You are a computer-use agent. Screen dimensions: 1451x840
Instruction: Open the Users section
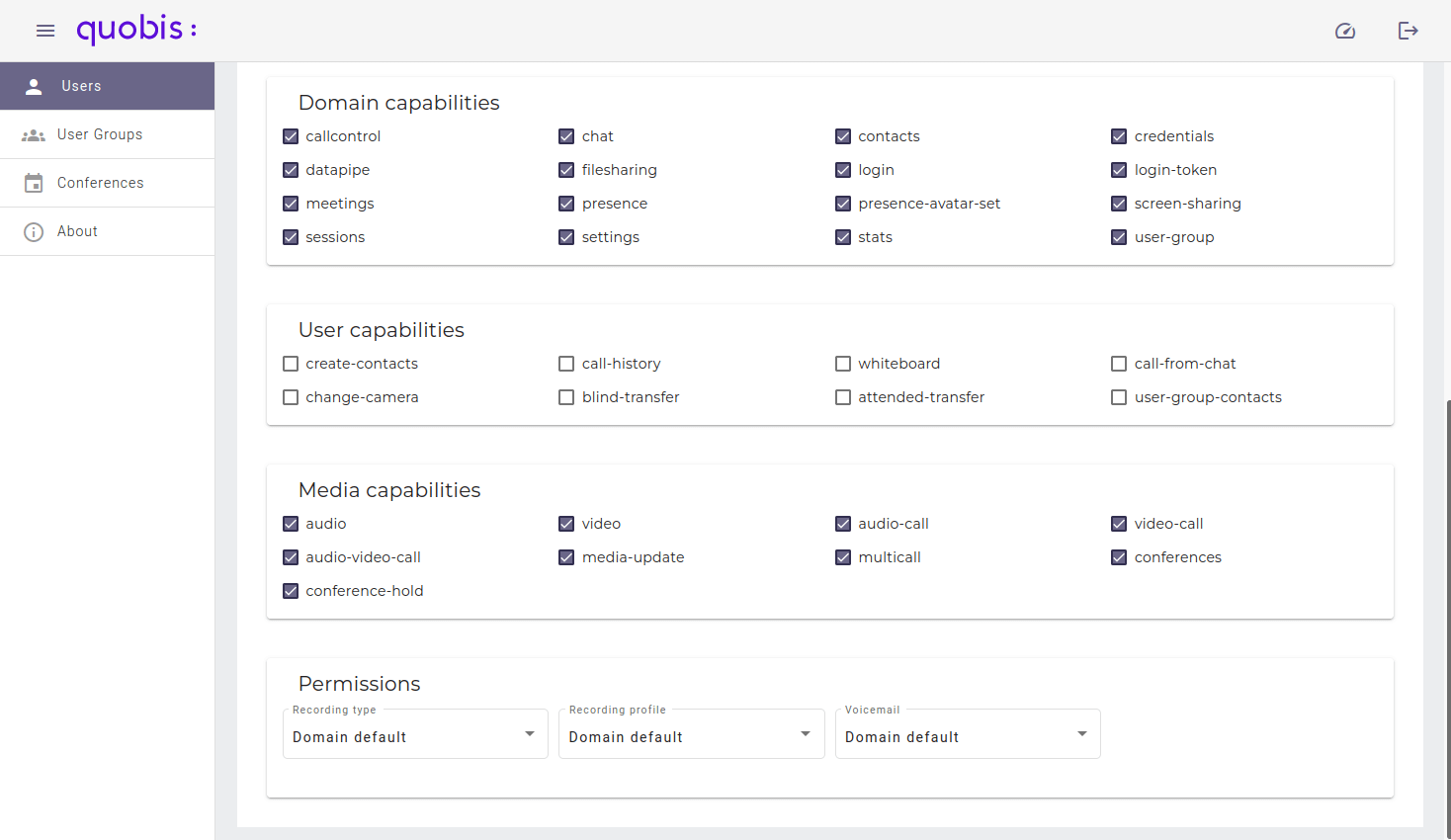[x=107, y=86]
